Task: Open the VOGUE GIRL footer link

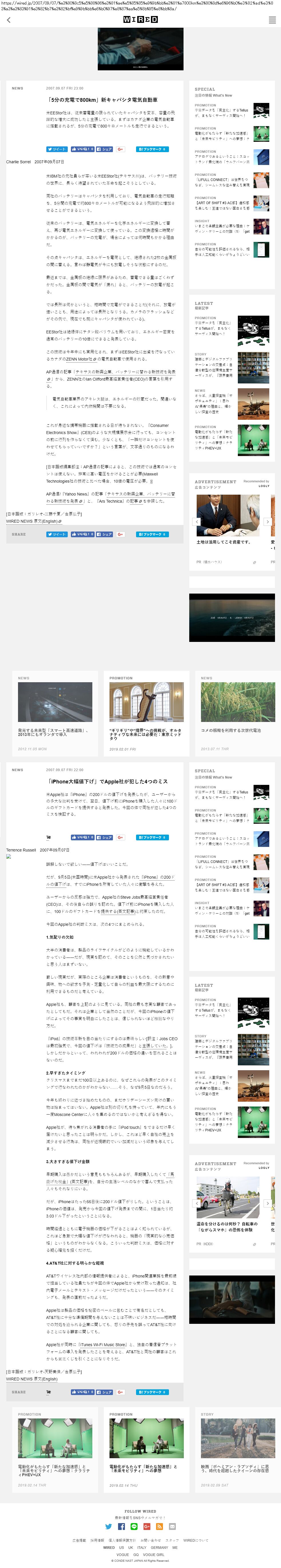Action: click(154, 1555)
